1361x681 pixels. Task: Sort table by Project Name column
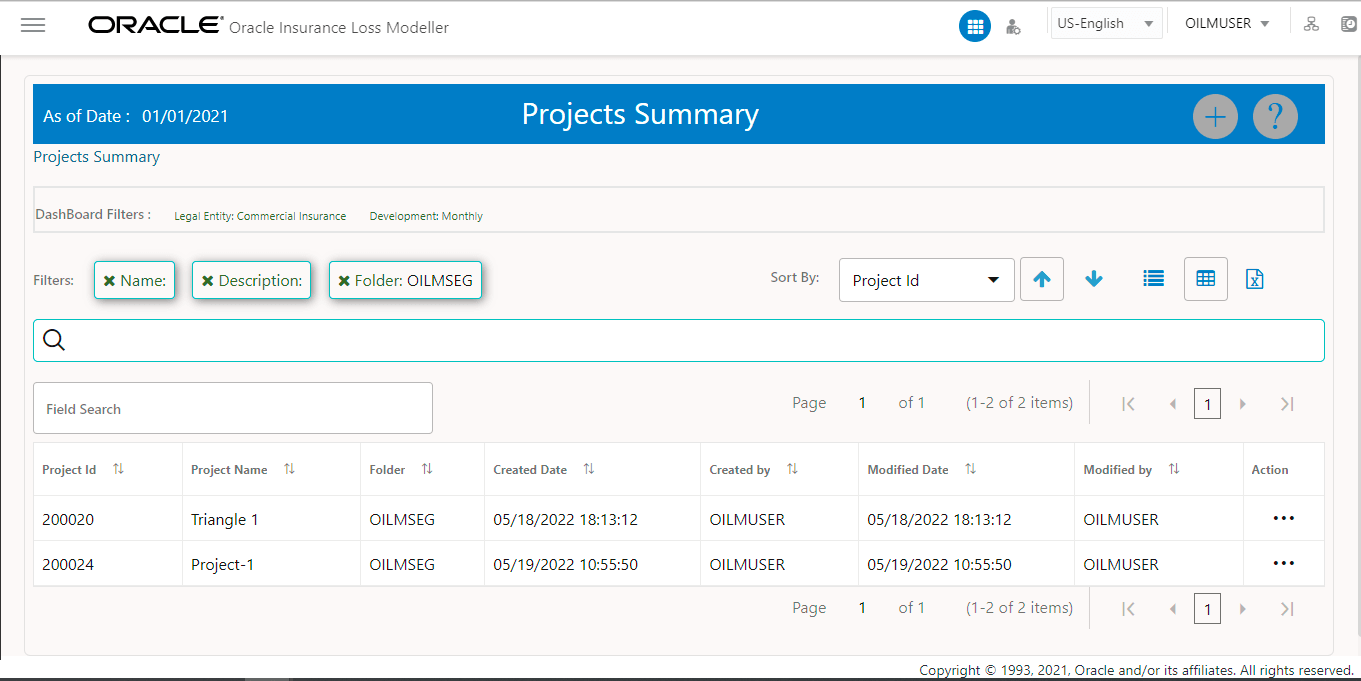289,469
